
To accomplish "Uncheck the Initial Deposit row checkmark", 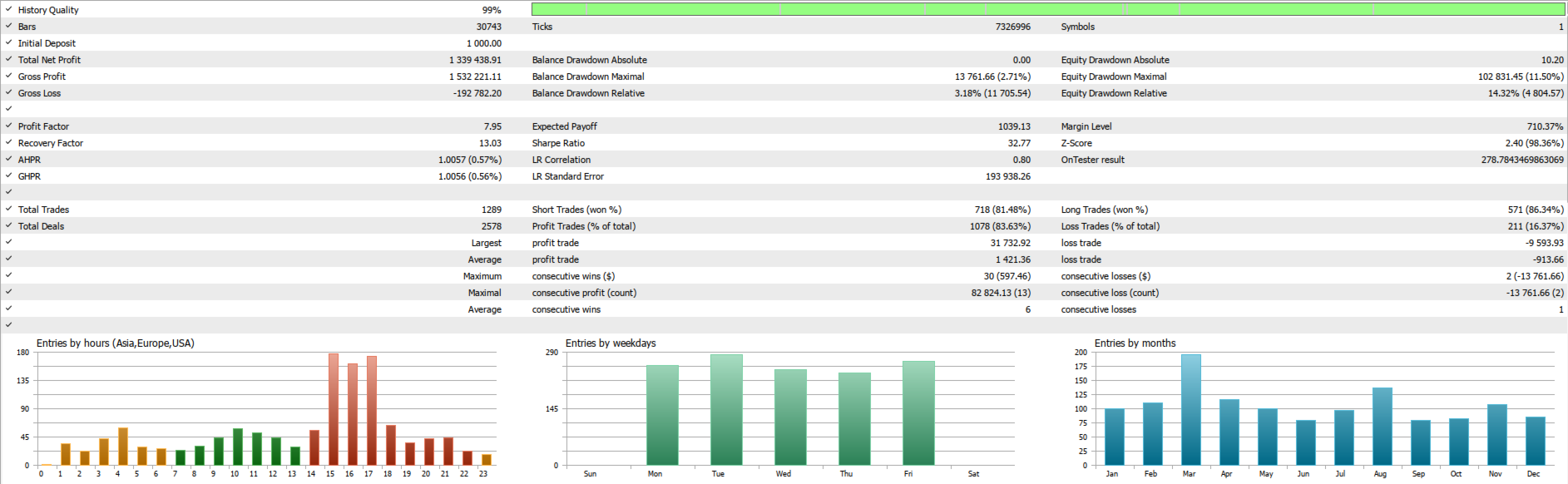I will 8,42.
